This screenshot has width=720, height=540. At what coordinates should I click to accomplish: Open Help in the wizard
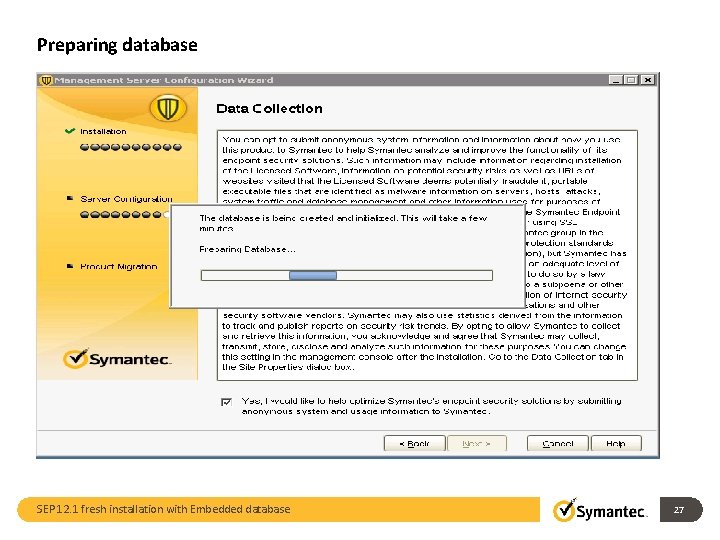click(x=616, y=444)
